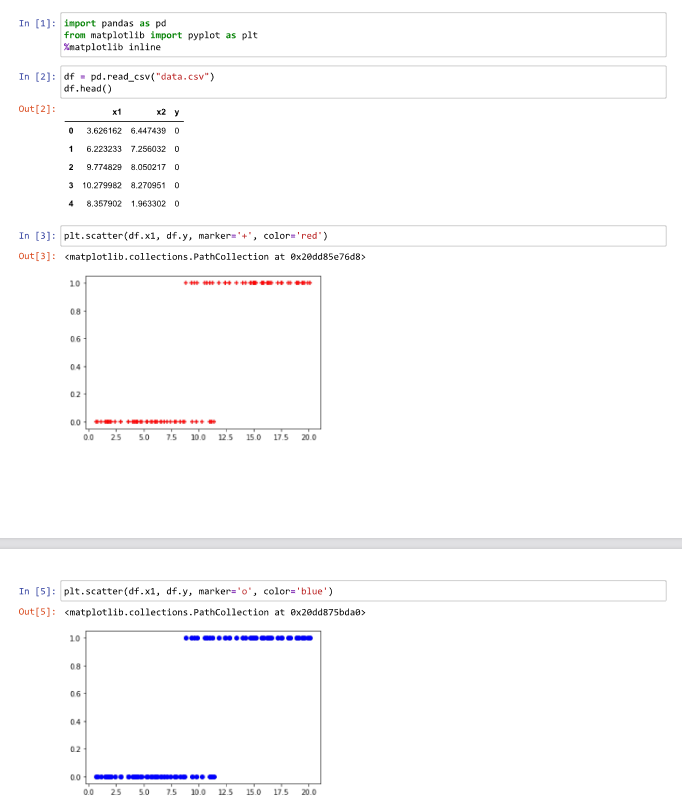Select the In [3]: prompt label
Viewport: 682px width, 803px height.
click(37, 236)
